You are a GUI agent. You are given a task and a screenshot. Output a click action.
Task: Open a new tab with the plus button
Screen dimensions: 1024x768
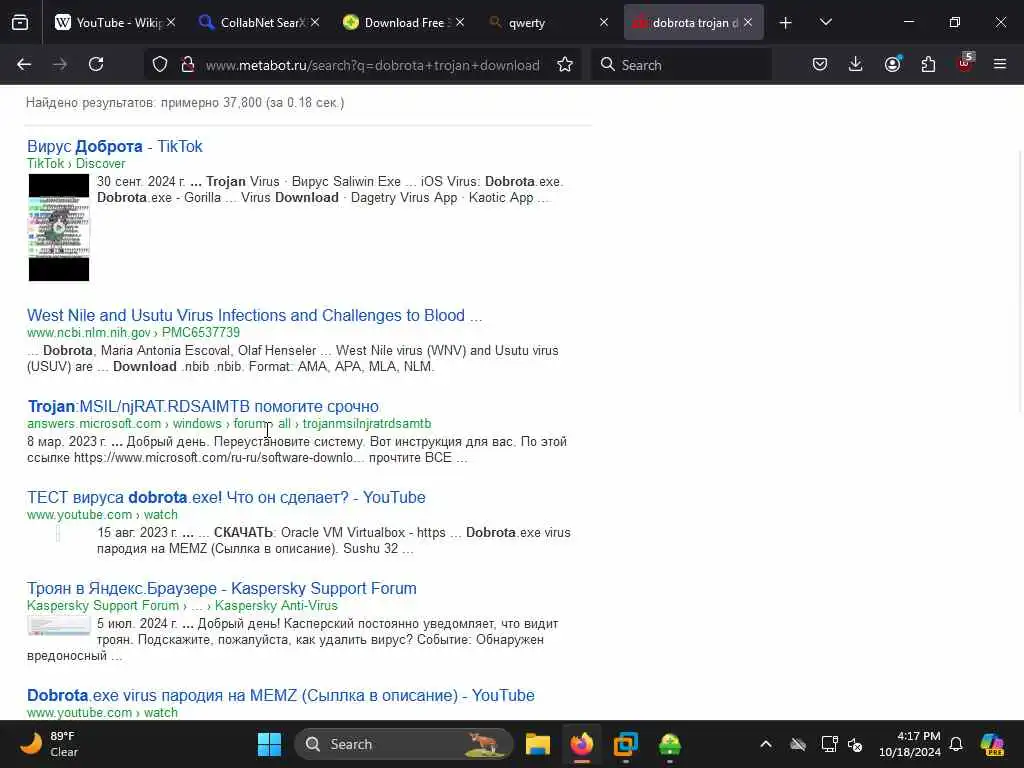(x=786, y=23)
